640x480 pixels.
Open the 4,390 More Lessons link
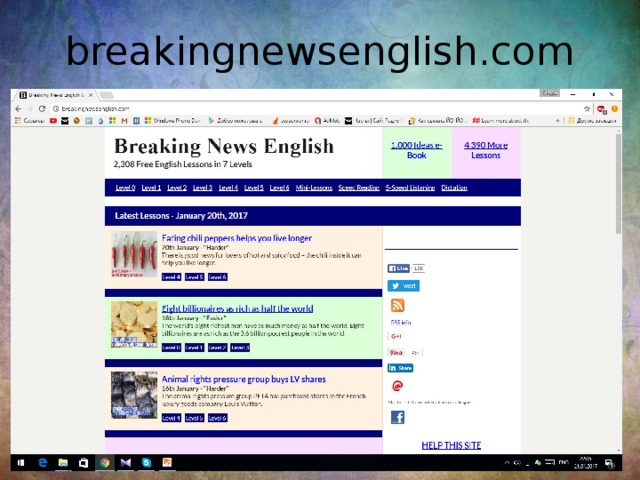486,150
